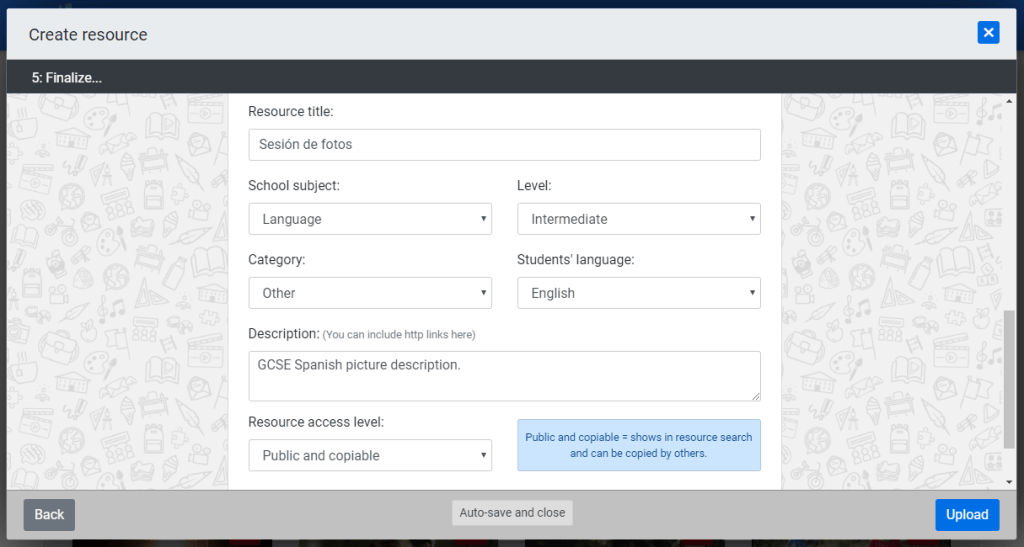
Task: Open the Resource access level dropdown
Action: point(370,455)
